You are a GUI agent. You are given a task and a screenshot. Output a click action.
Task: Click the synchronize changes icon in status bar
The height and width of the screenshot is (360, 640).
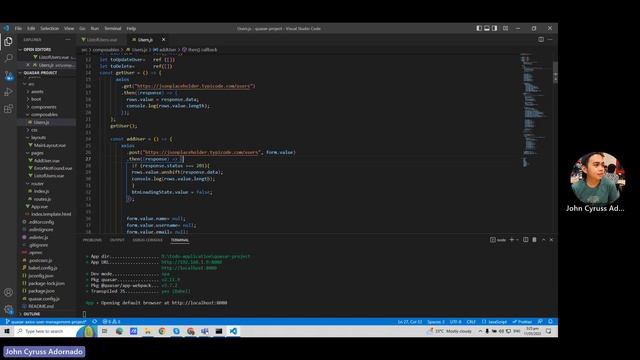[x=95, y=322]
